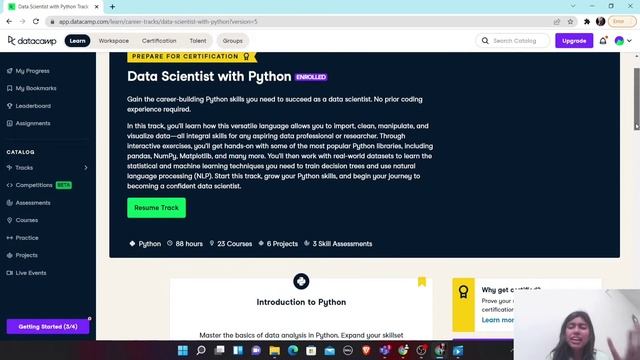The image size is (640, 360).
Task: Open My Bookmarks
Action: (31, 88)
